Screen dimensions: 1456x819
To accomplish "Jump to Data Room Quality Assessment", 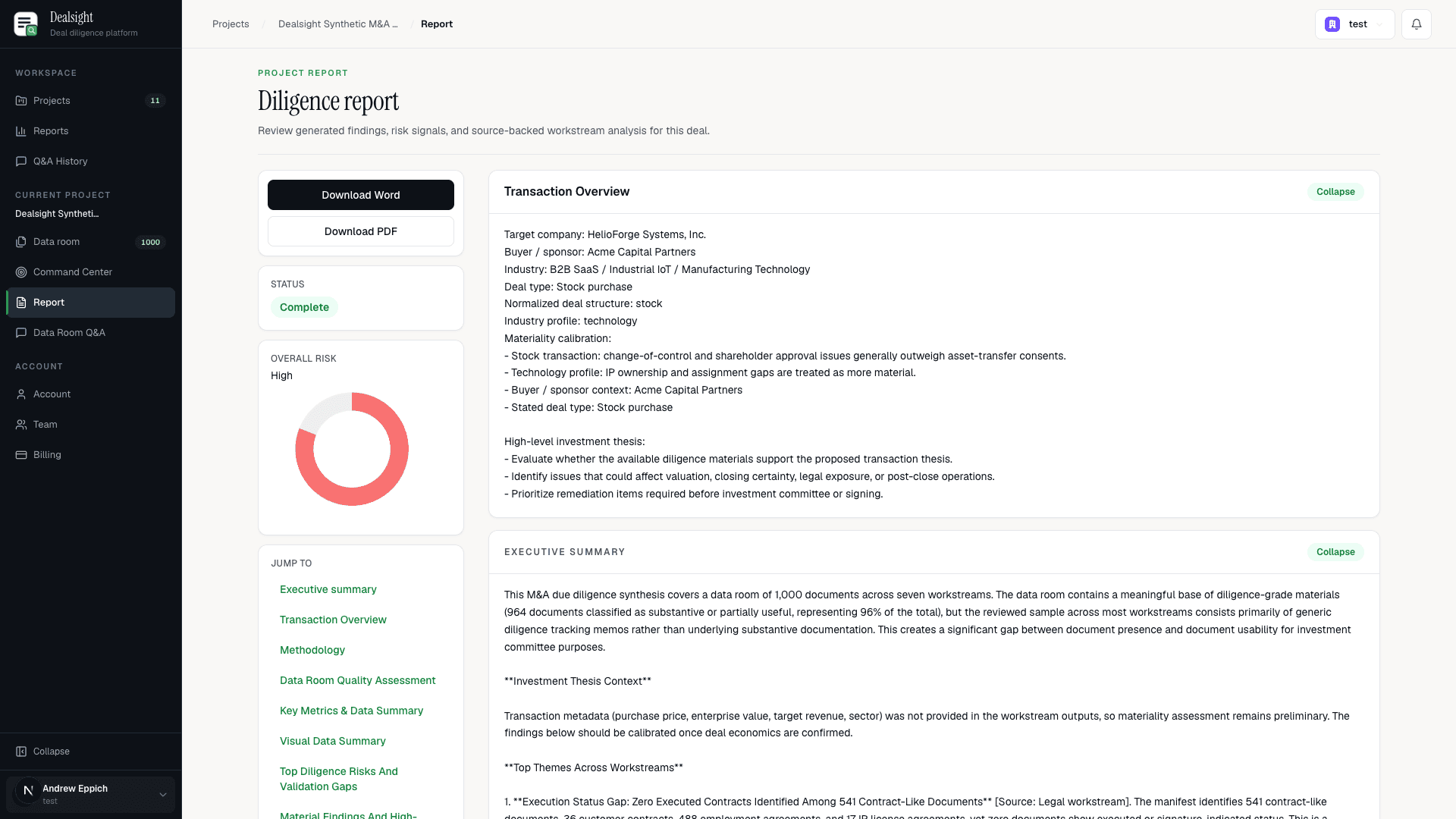I will point(358,680).
